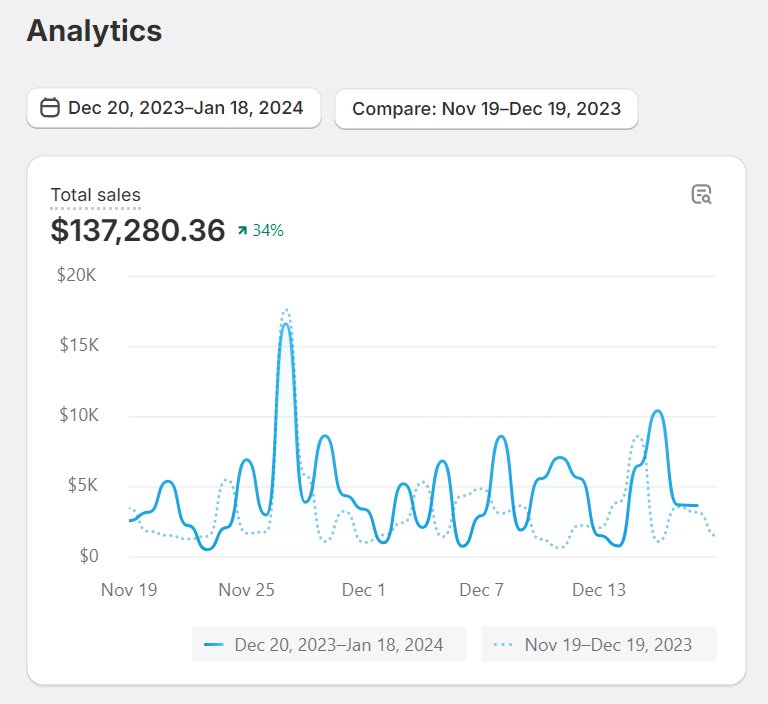Click the $20K y-axis label
Viewport: 768px width, 704px height.
click(76, 275)
